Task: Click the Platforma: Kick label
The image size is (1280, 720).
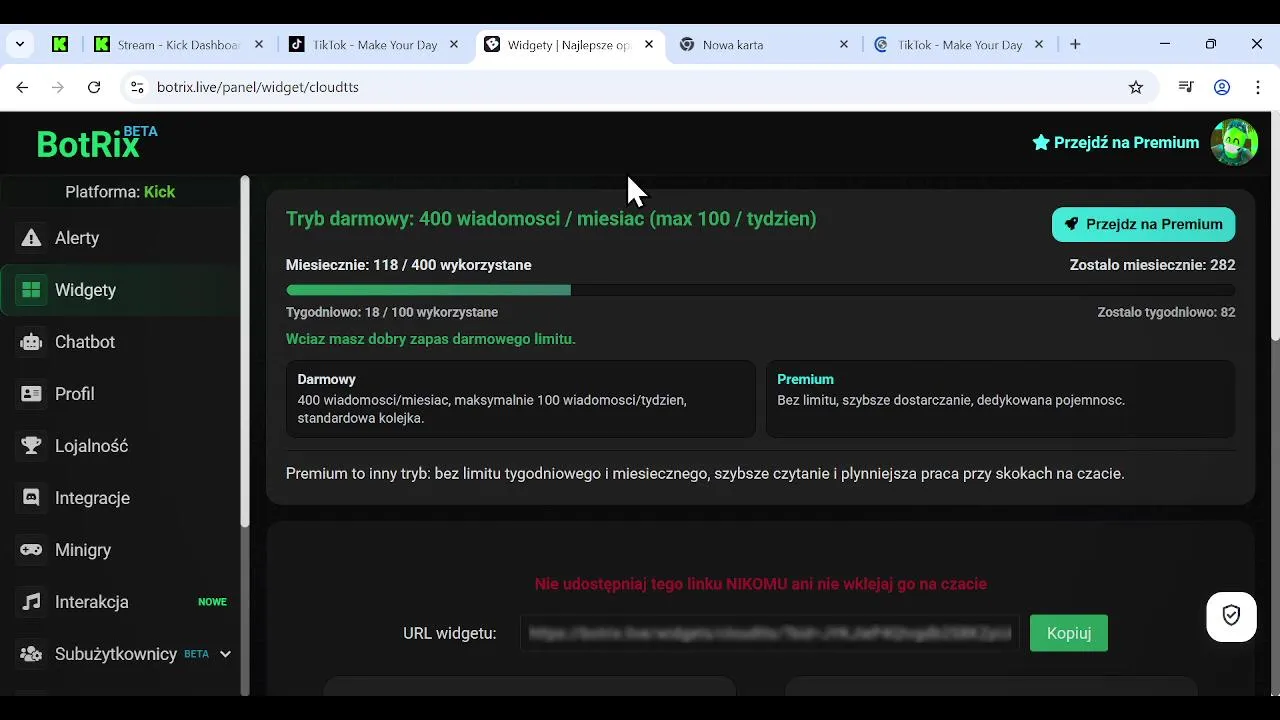Action: [x=120, y=192]
